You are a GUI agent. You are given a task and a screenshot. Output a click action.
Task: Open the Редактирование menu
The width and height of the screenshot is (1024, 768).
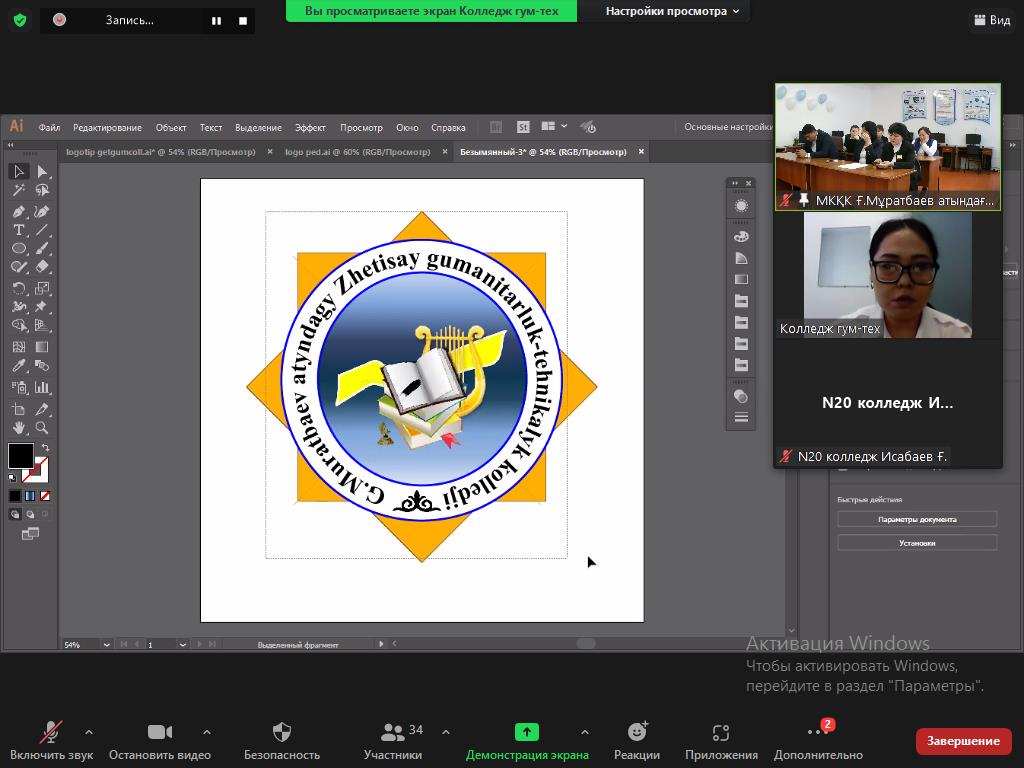coord(107,127)
